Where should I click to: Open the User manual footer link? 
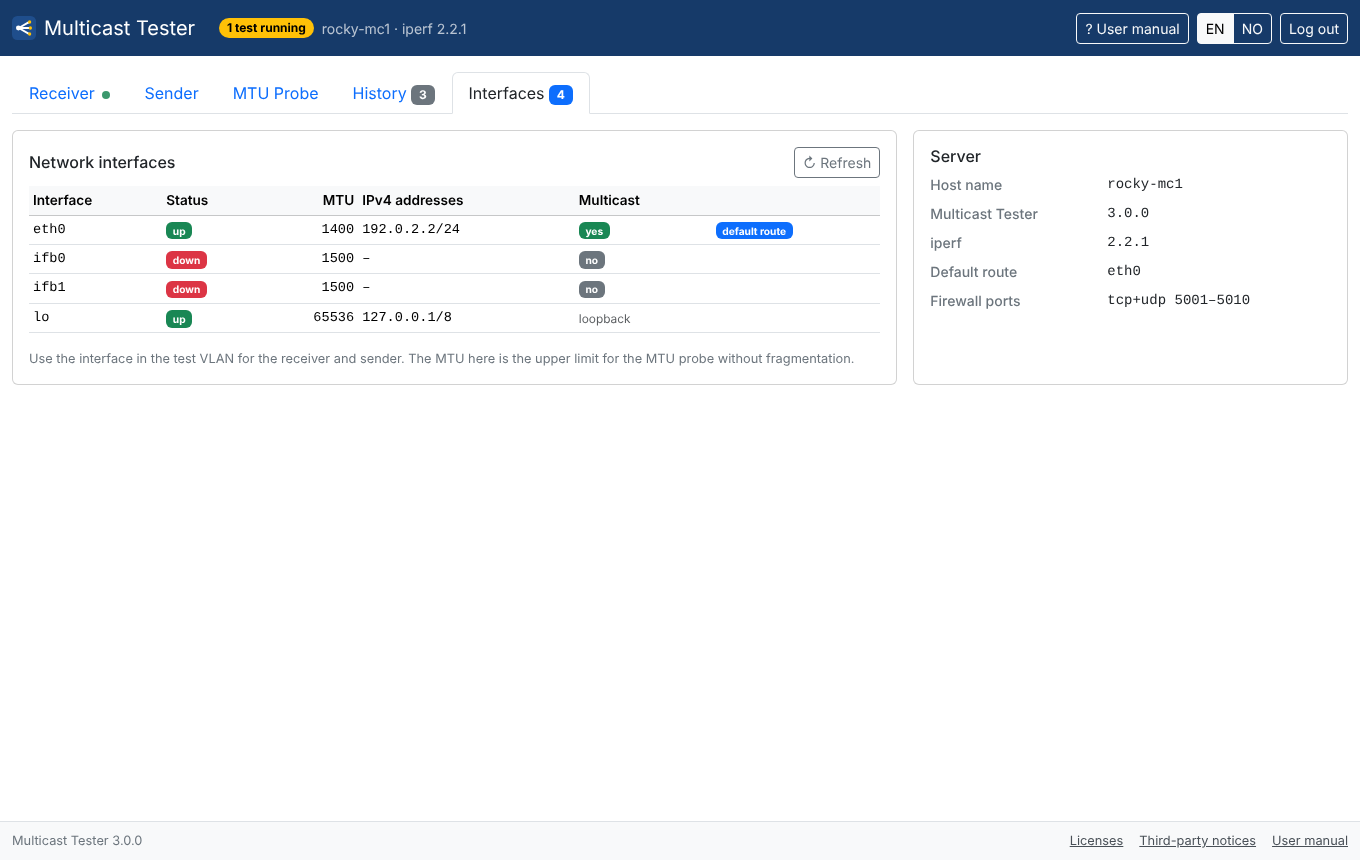pyautogui.click(x=1310, y=841)
